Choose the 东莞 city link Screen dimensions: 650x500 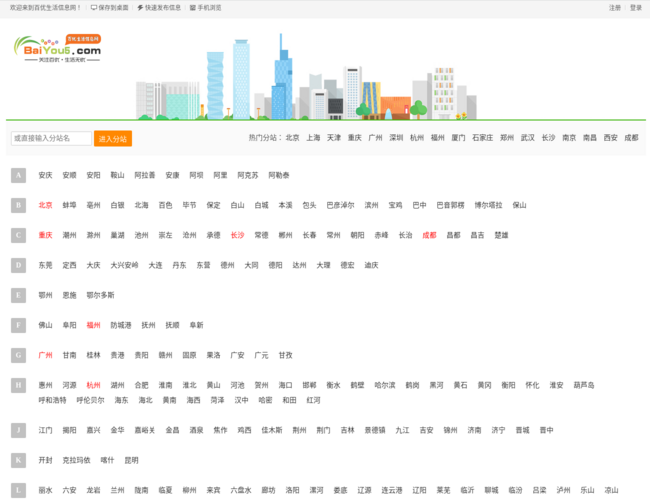(x=45, y=265)
